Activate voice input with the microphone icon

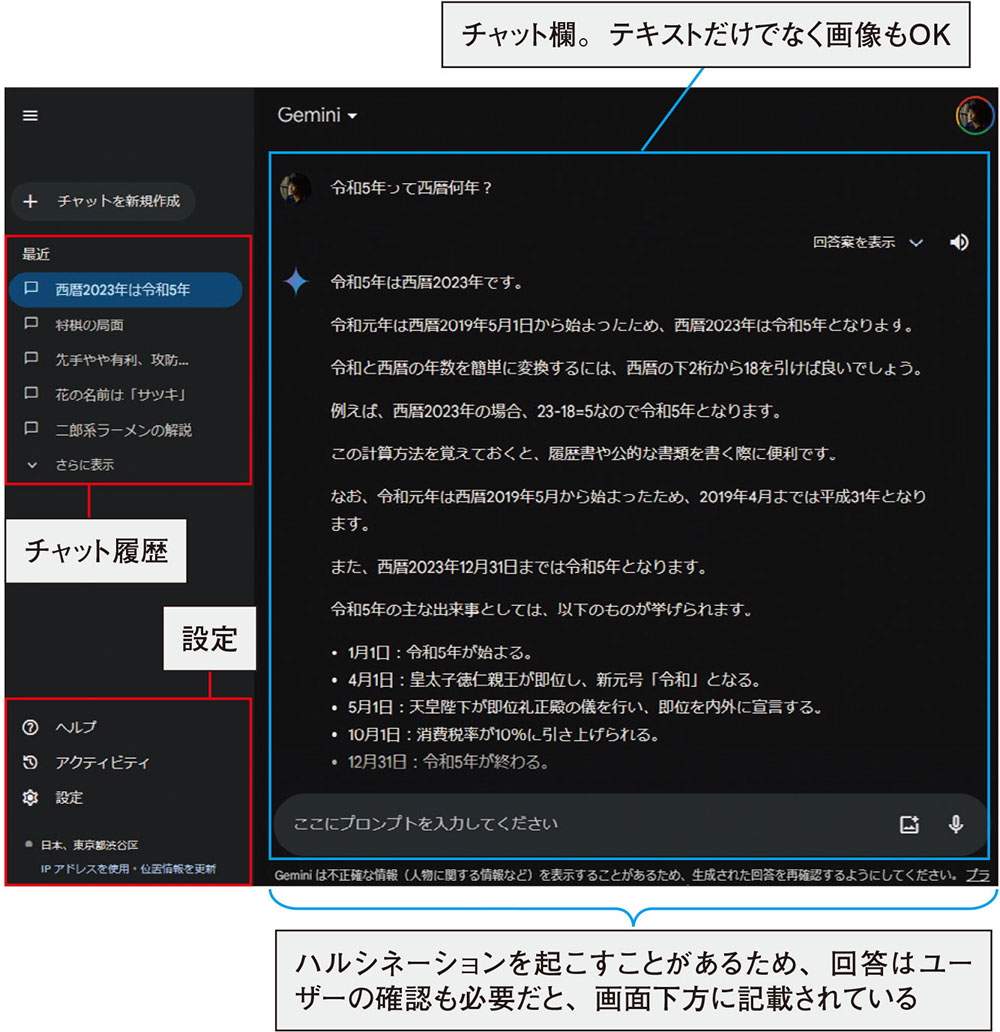[x=956, y=824]
